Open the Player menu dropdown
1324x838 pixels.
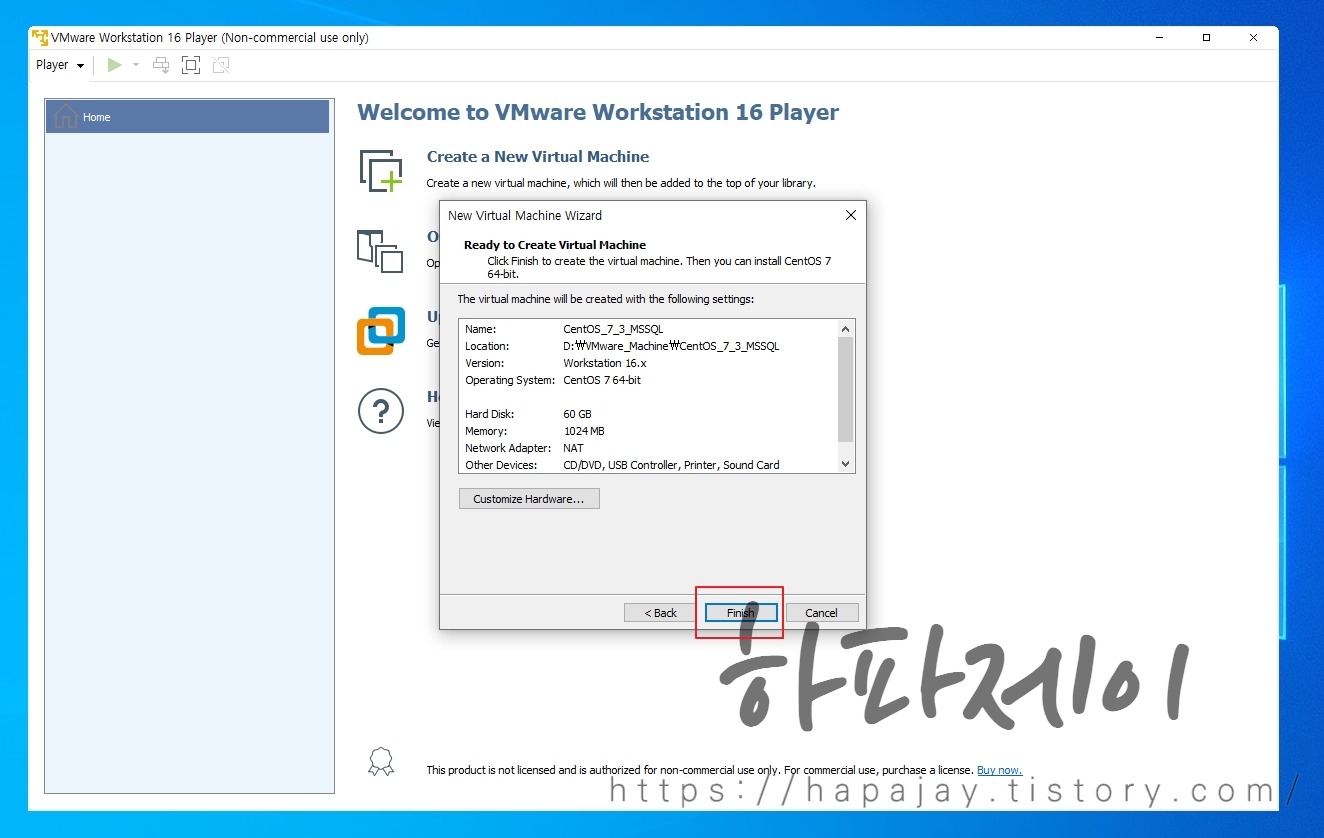point(60,65)
